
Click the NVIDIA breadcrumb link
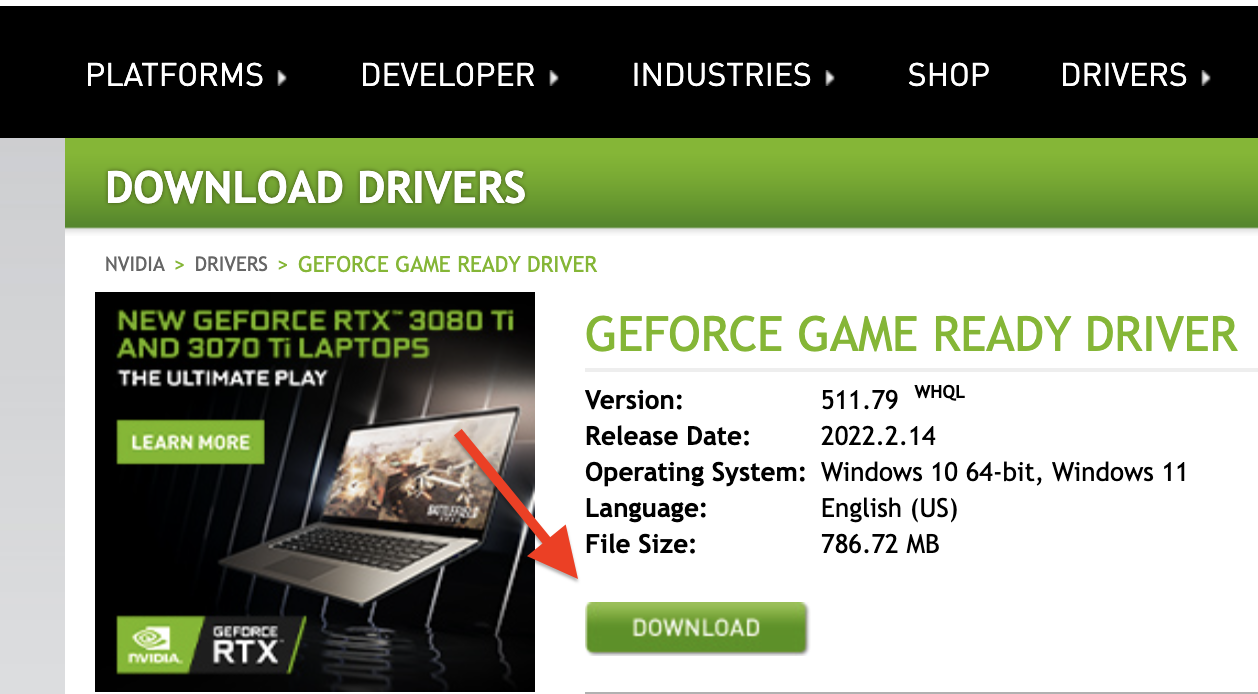click(x=135, y=265)
